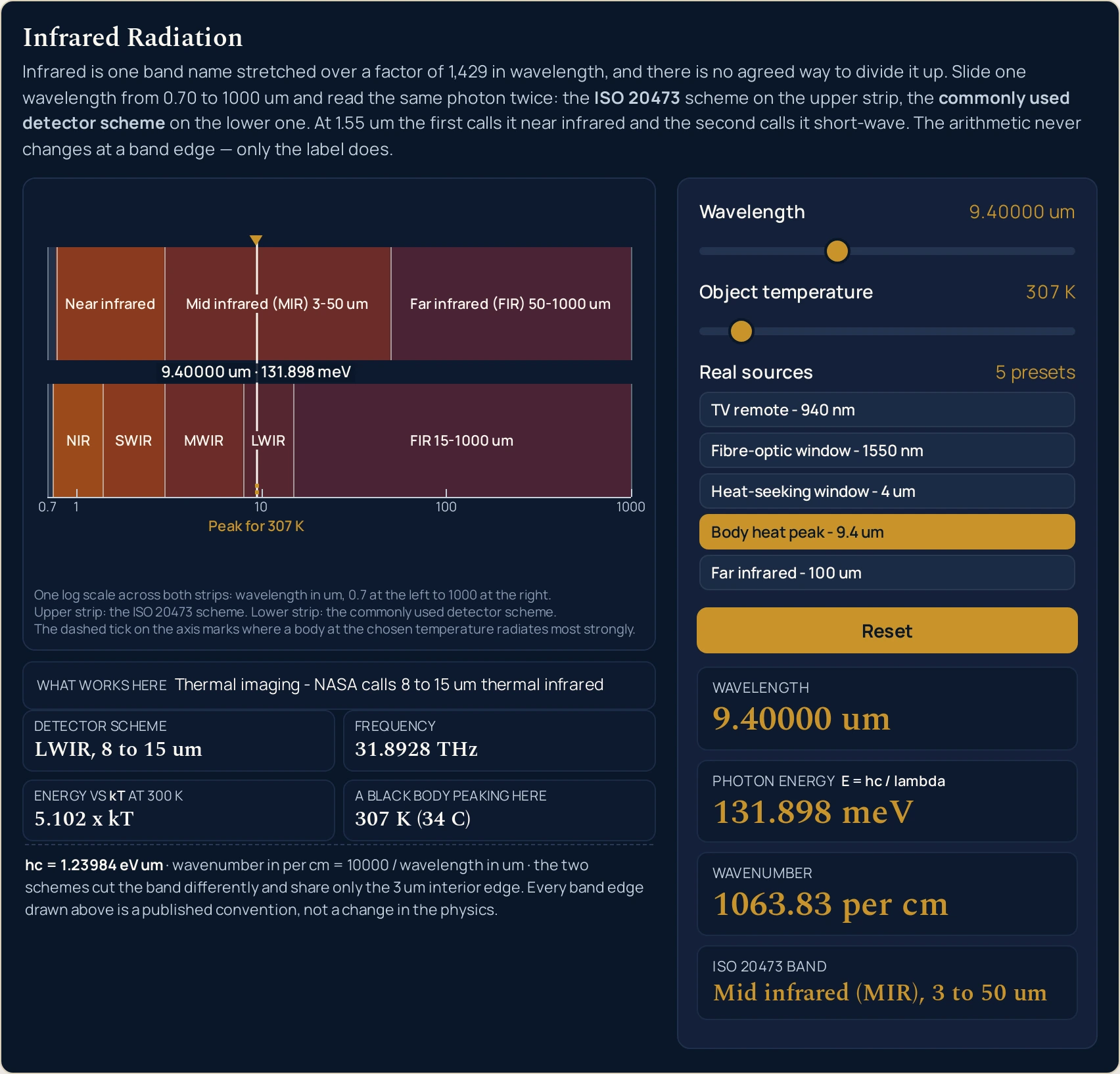Pick the Far infrared - 100 um preset
Screen dimensions: 1120x1074
point(887,573)
